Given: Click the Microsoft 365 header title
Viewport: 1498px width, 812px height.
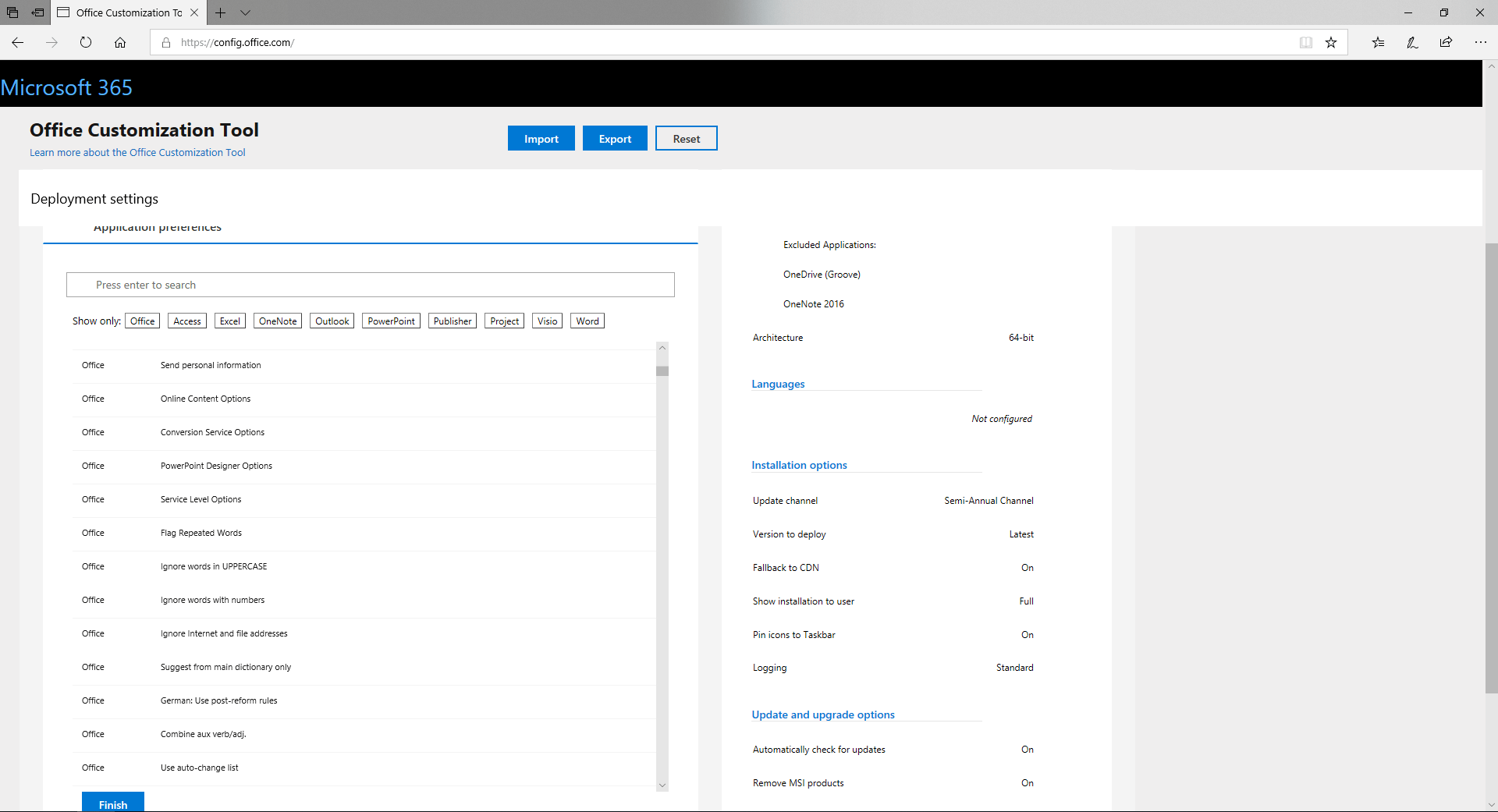Looking at the screenshot, I should pyautogui.click(x=66, y=87).
